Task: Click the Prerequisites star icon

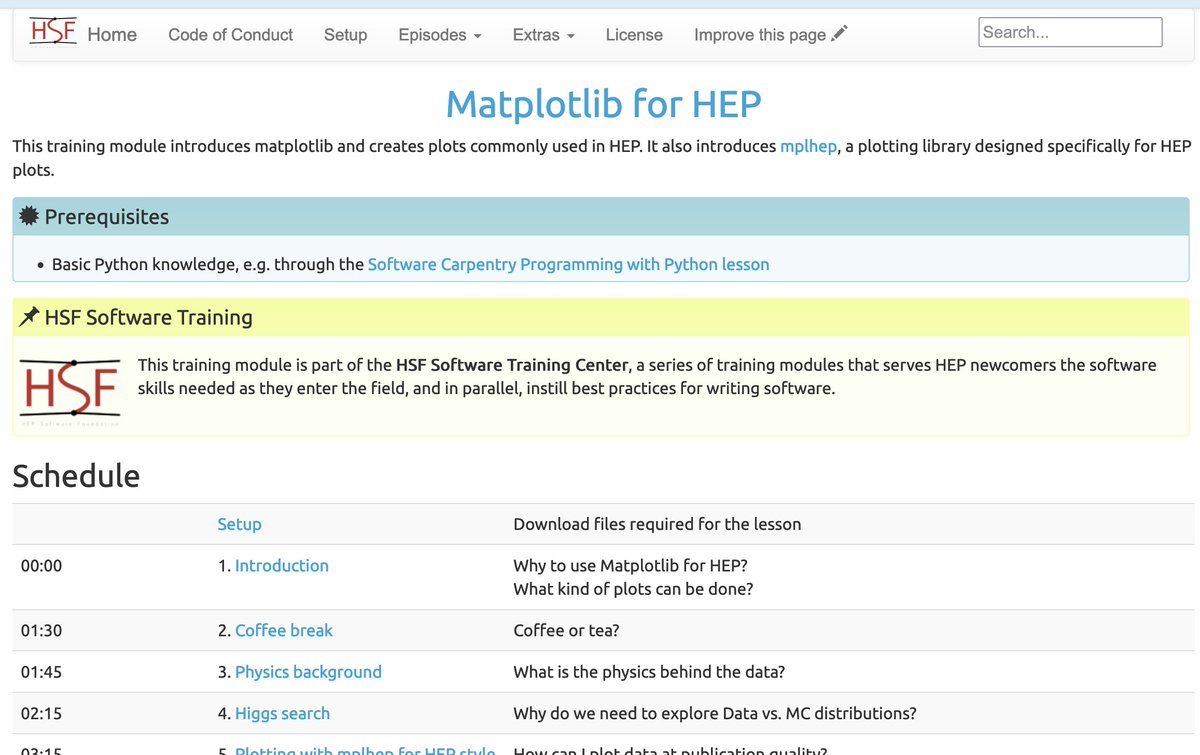Action: coord(29,217)
